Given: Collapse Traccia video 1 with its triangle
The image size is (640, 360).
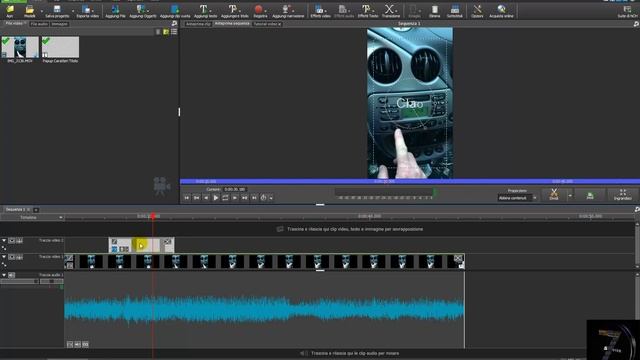Looking at the screenshot, I should tap(4, 257).
